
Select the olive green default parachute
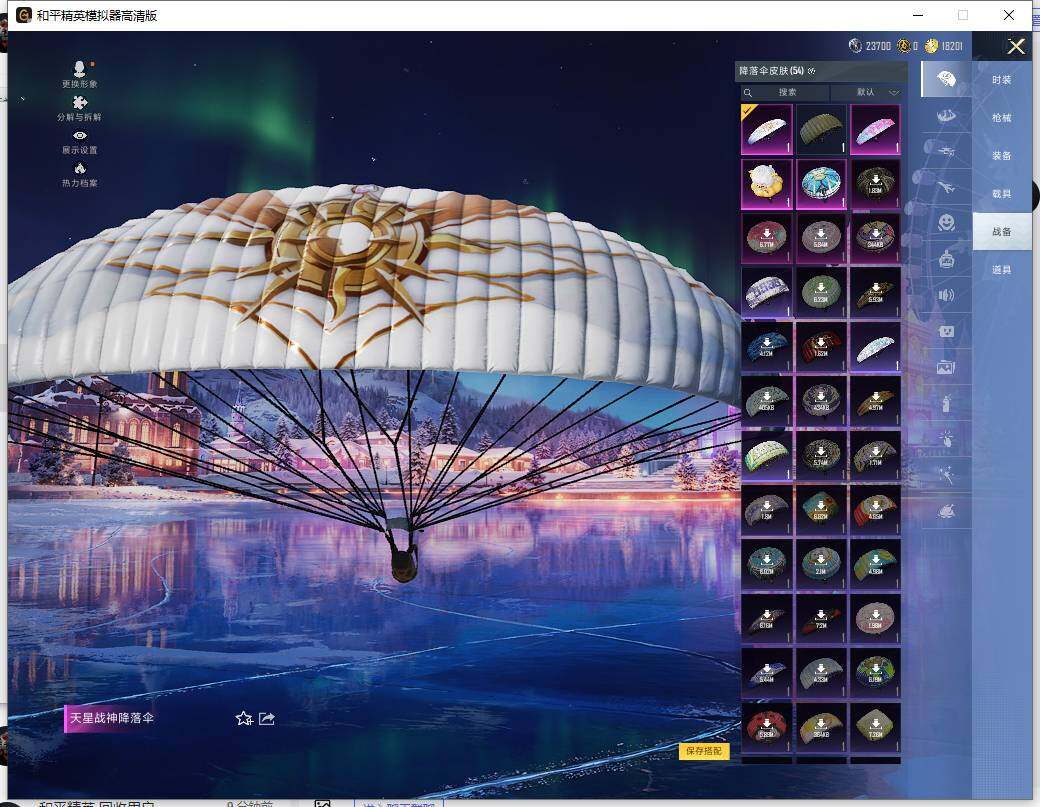click(821, 129)
